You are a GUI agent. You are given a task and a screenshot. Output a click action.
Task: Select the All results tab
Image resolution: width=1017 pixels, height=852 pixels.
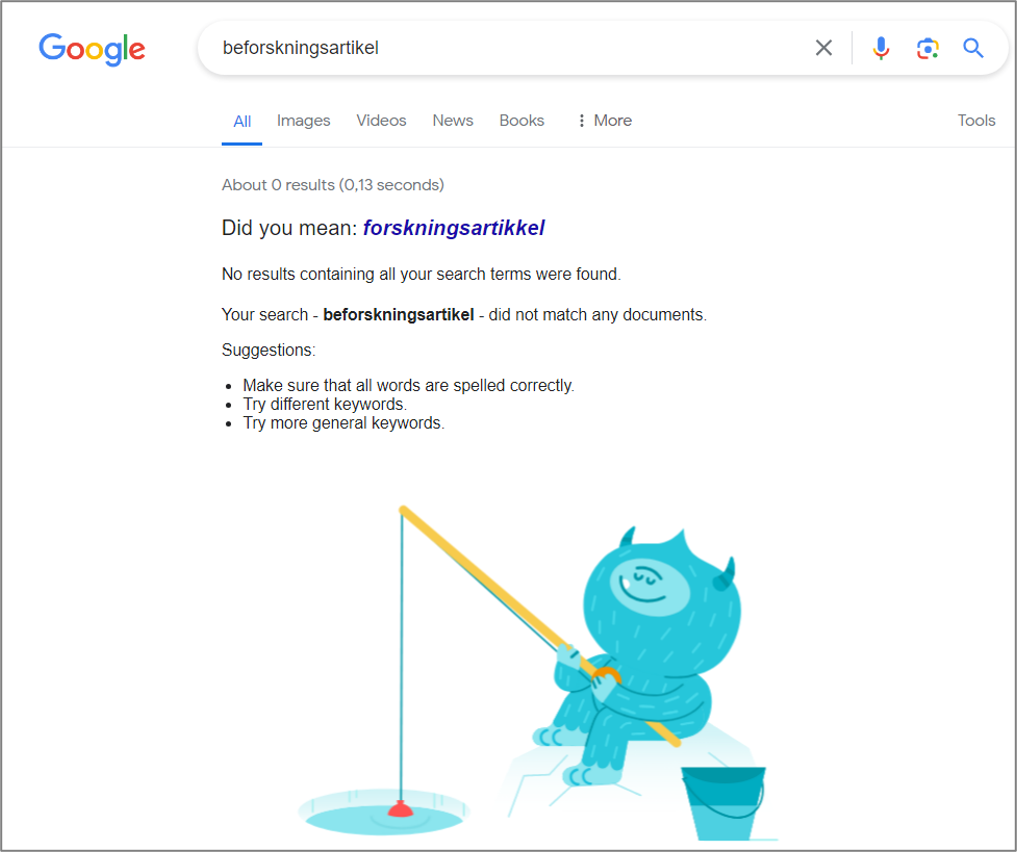242,121
